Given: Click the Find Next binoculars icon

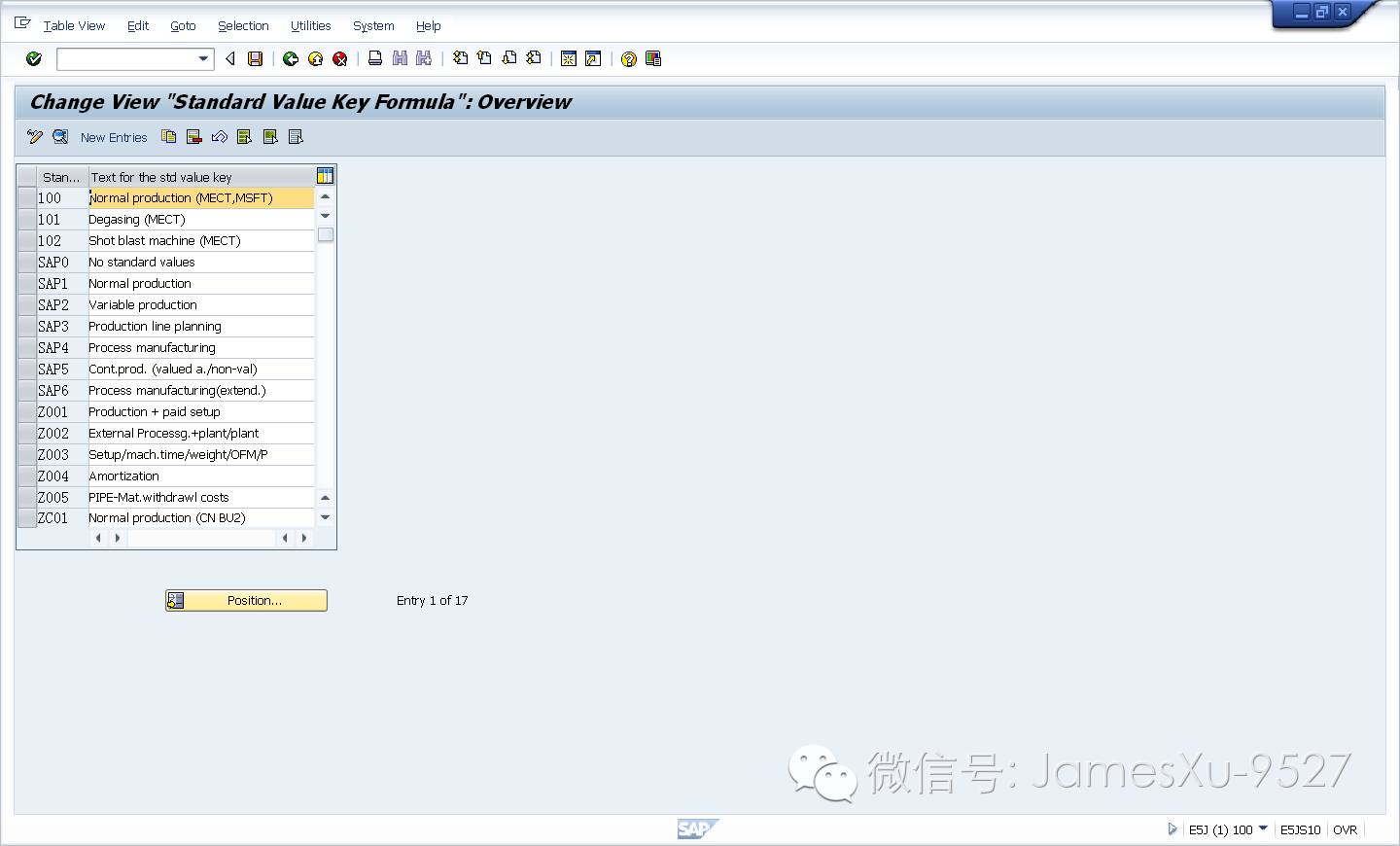Looking at the screenshot, I should [424, 58].
